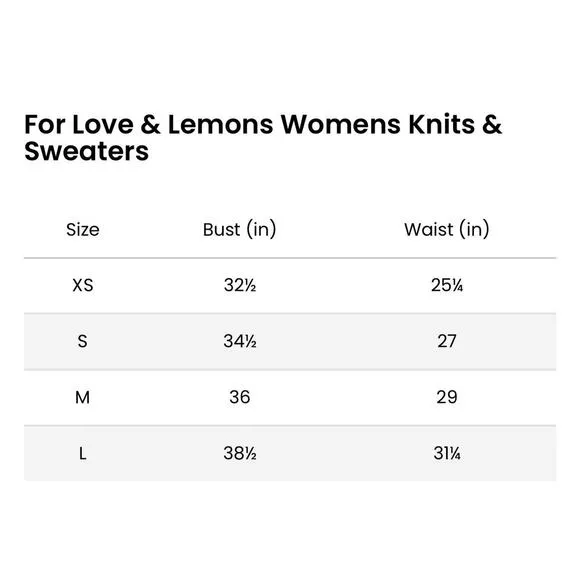Select the L bust value 38½
580x580 pixels.
point(240,453)
